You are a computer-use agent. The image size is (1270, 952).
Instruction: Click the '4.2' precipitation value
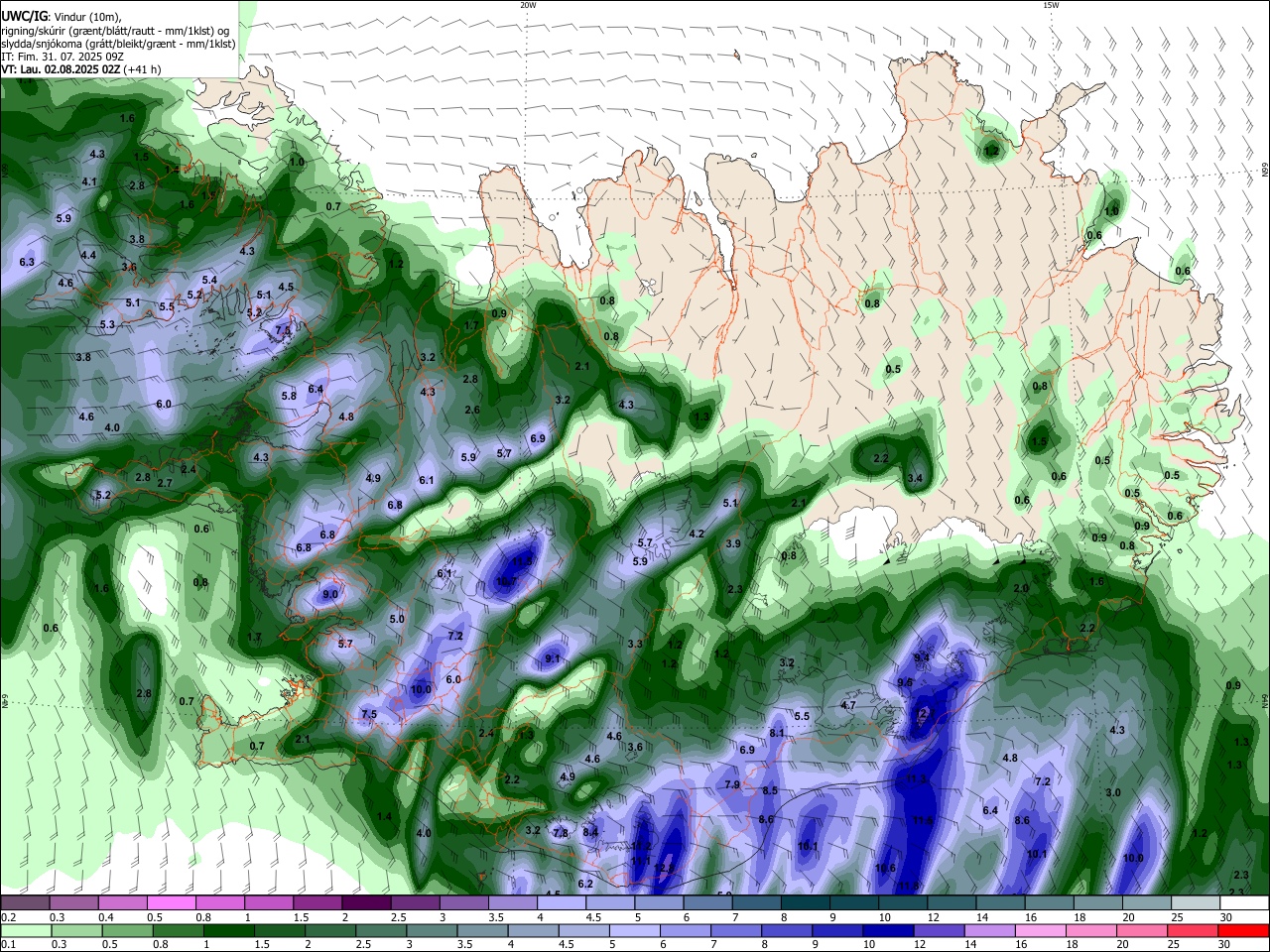pos(697,534)
